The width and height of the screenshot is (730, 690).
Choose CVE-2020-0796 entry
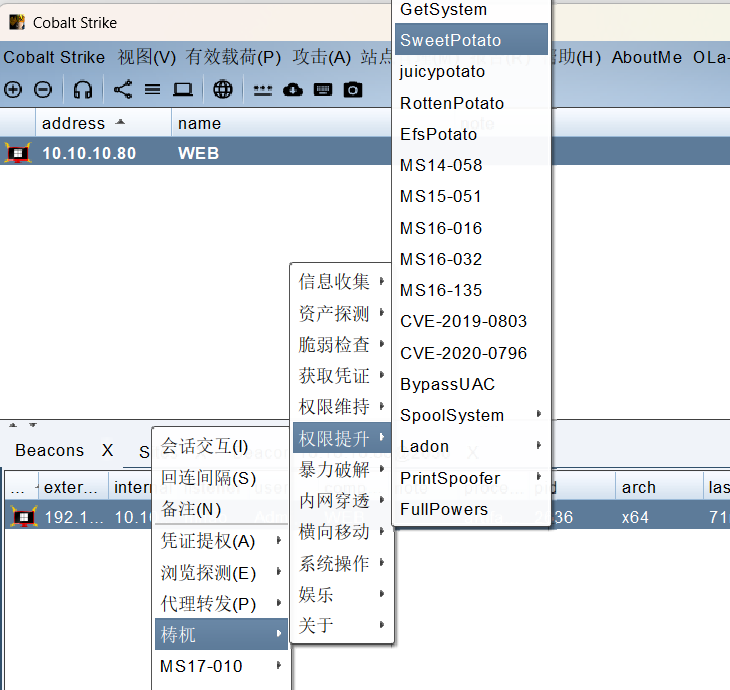click(471, 353)
